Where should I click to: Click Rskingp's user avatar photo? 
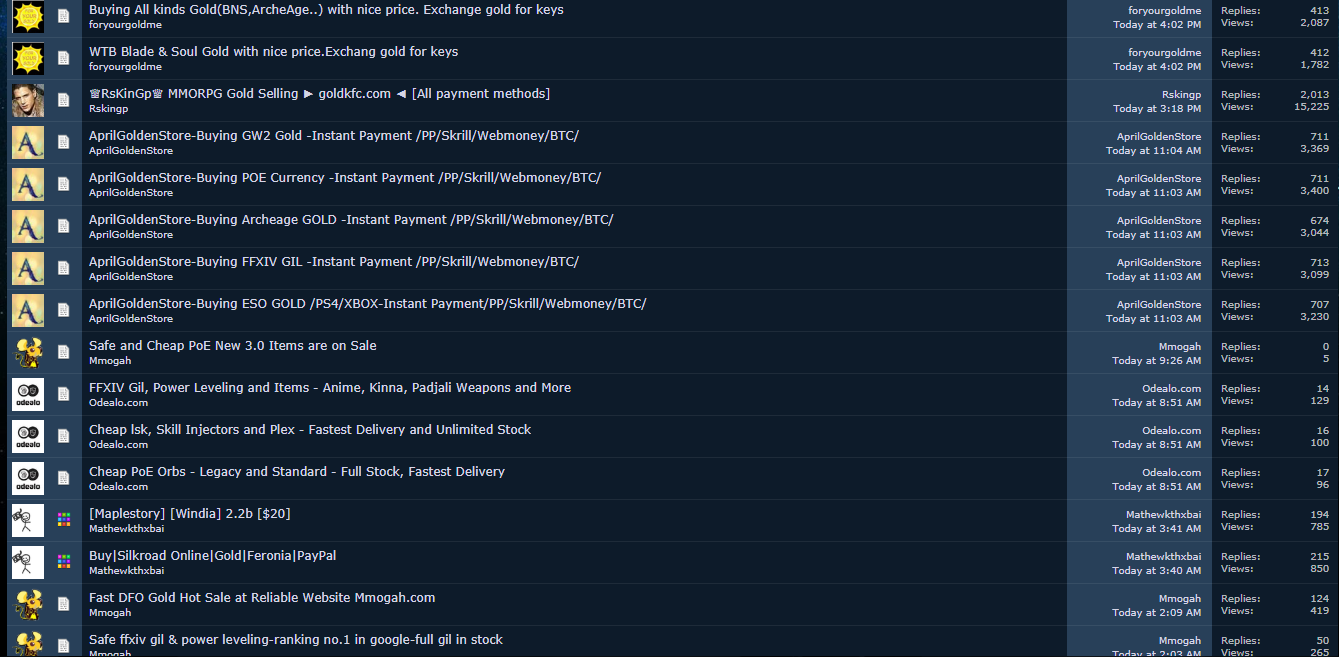[28, 101]
